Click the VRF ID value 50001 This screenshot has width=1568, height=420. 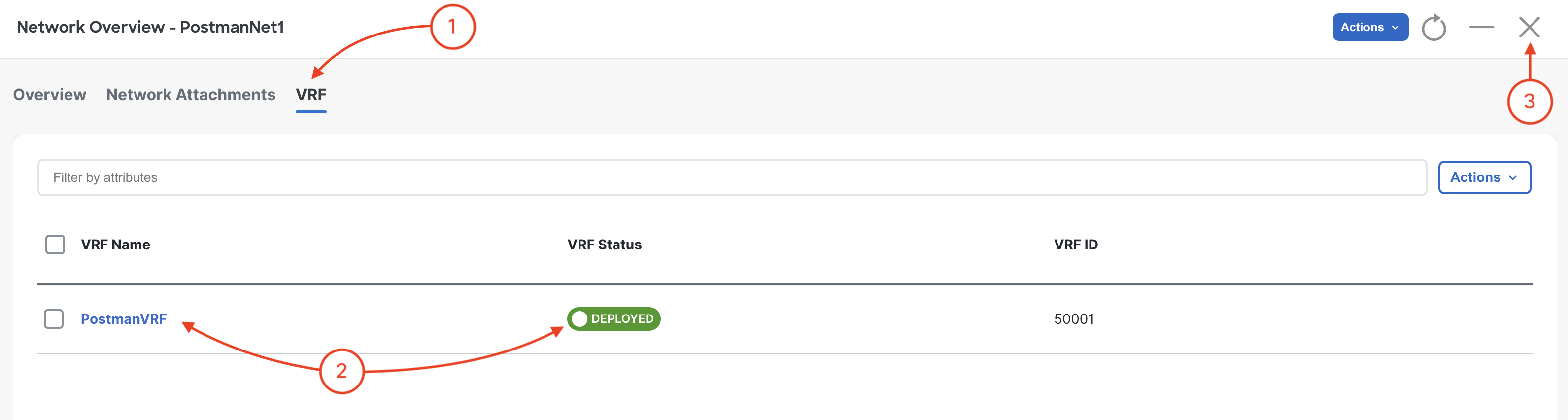pyautogui.click(x=1074, y=319)
